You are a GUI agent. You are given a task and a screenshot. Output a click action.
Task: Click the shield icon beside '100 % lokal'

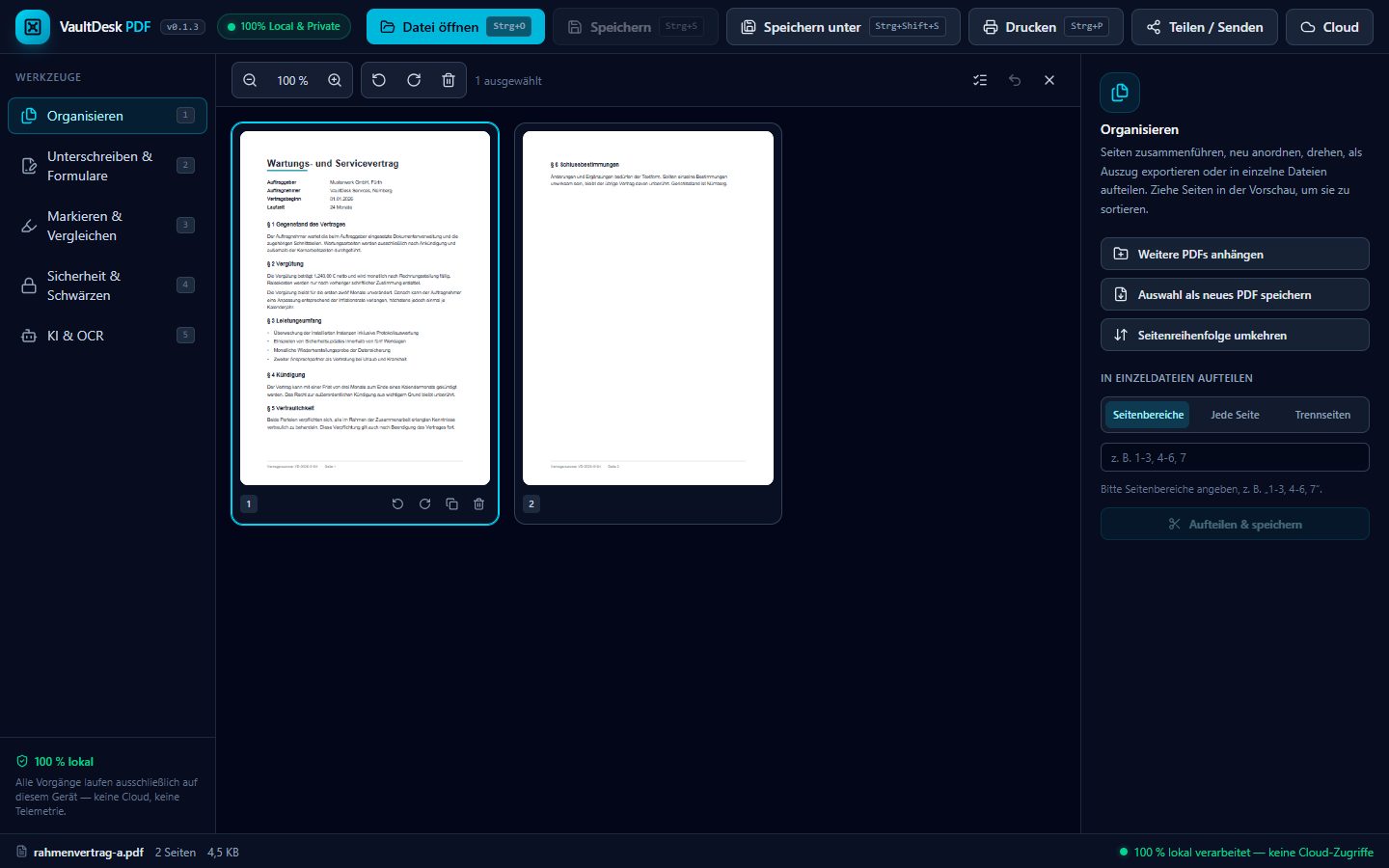[x=22, y=761]
